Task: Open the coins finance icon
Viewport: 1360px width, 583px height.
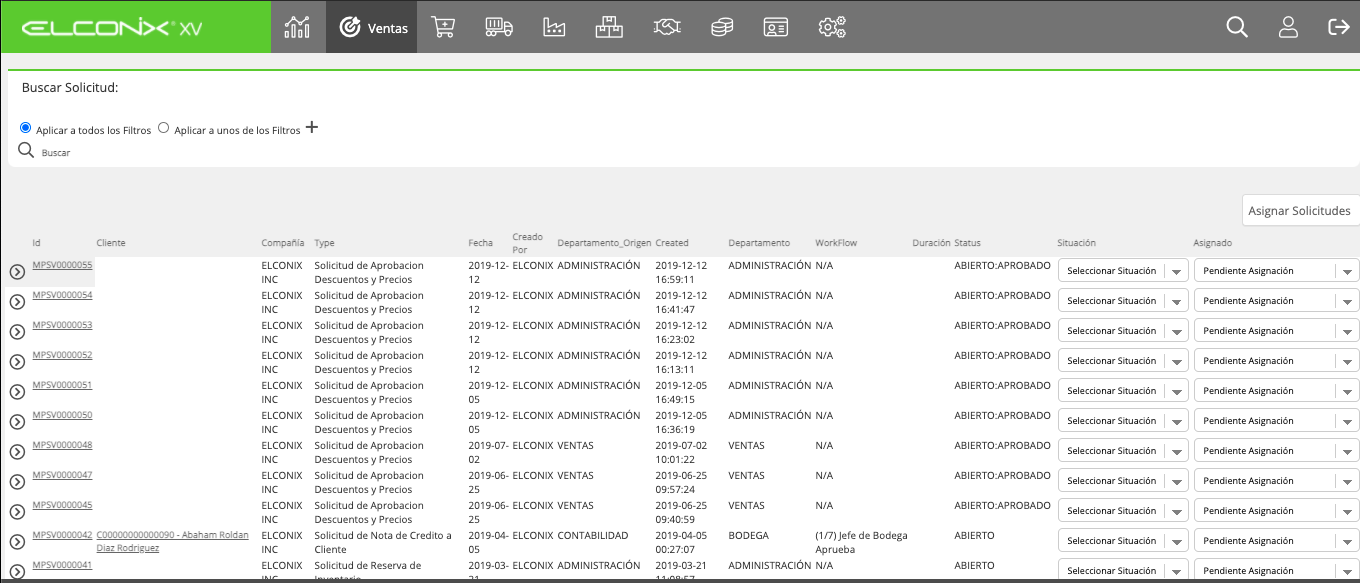Action: coord(722,27)
